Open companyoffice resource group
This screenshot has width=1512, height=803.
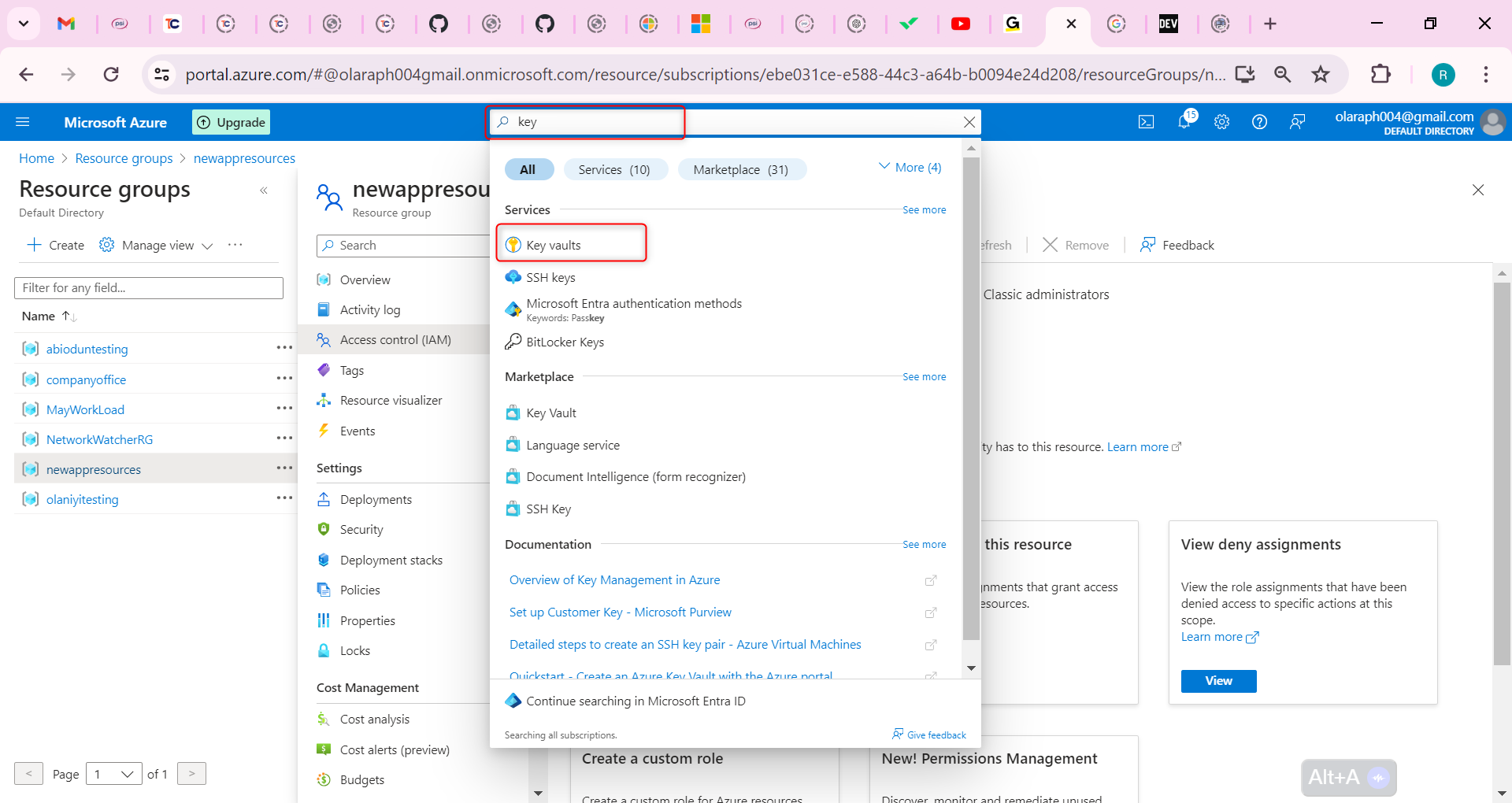click(86, 379)
